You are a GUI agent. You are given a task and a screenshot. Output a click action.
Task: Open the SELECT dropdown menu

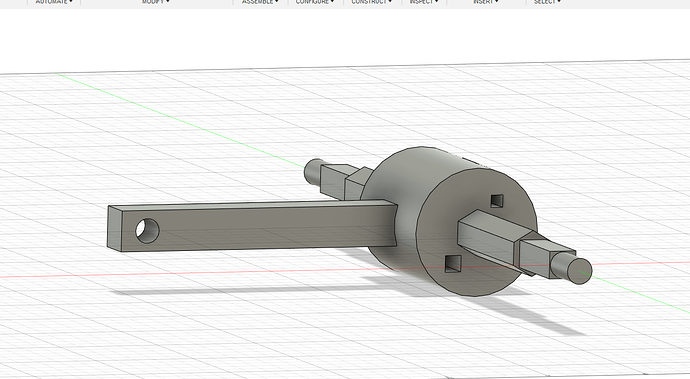click(547, 2)
